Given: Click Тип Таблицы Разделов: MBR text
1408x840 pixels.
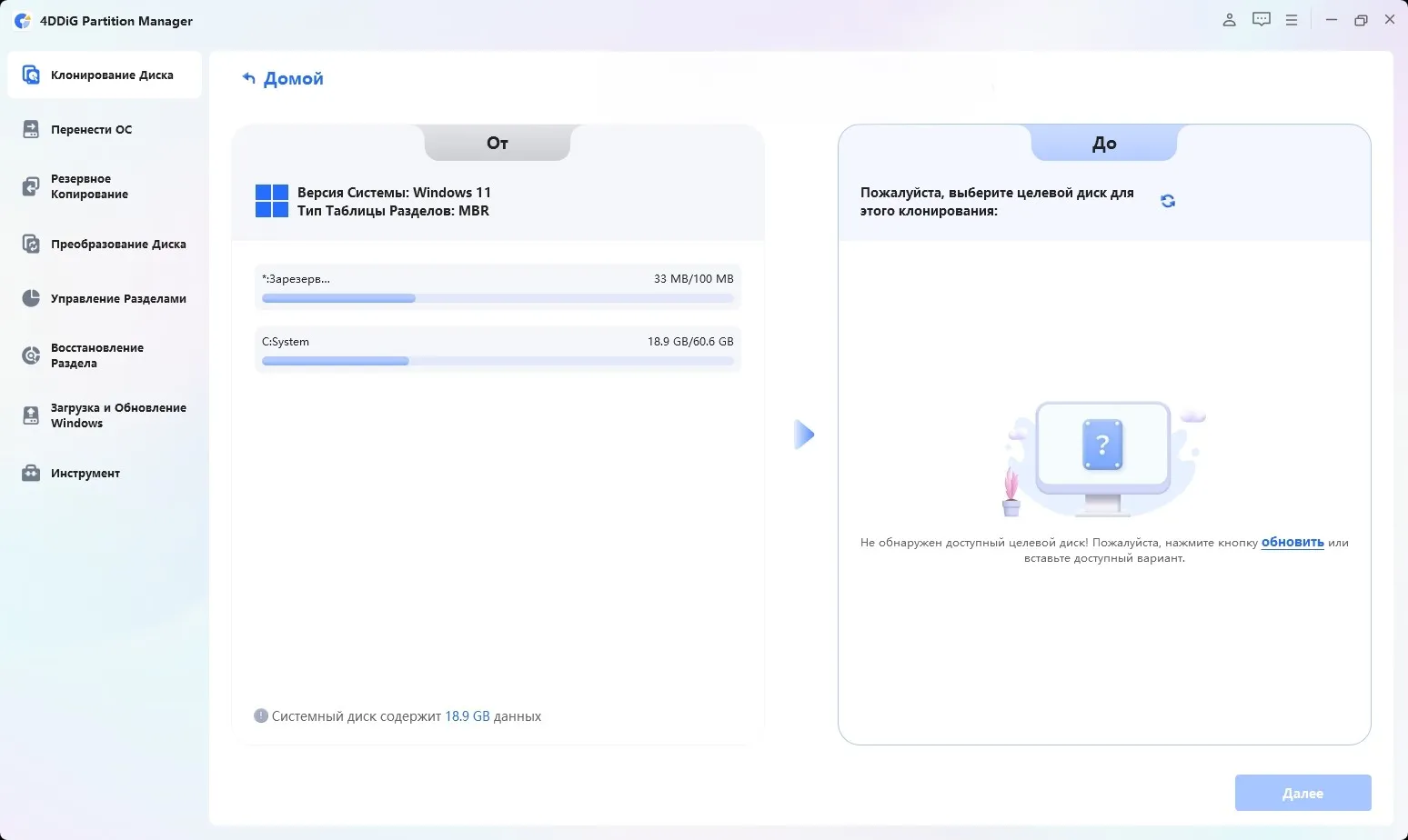Looking at the screenshot, I should (x=393, y=210).
